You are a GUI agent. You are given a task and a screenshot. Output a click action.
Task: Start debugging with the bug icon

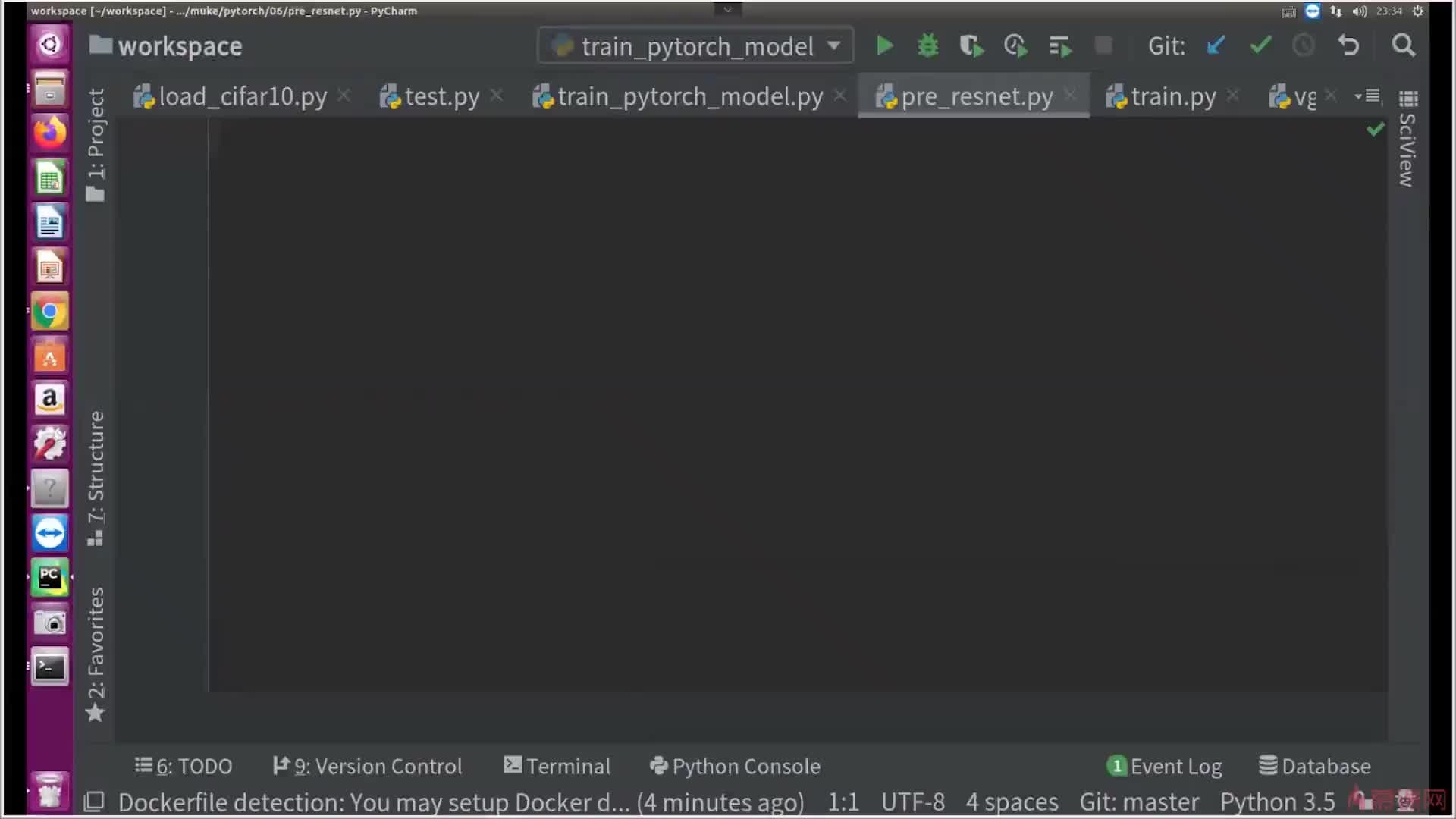point(927,45)
